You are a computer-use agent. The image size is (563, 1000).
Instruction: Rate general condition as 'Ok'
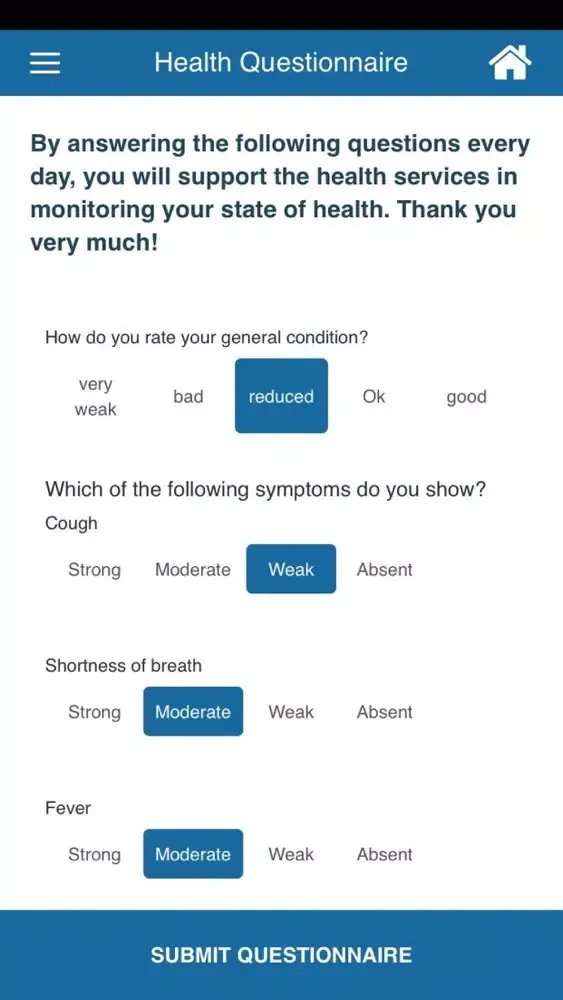[374, 397]
